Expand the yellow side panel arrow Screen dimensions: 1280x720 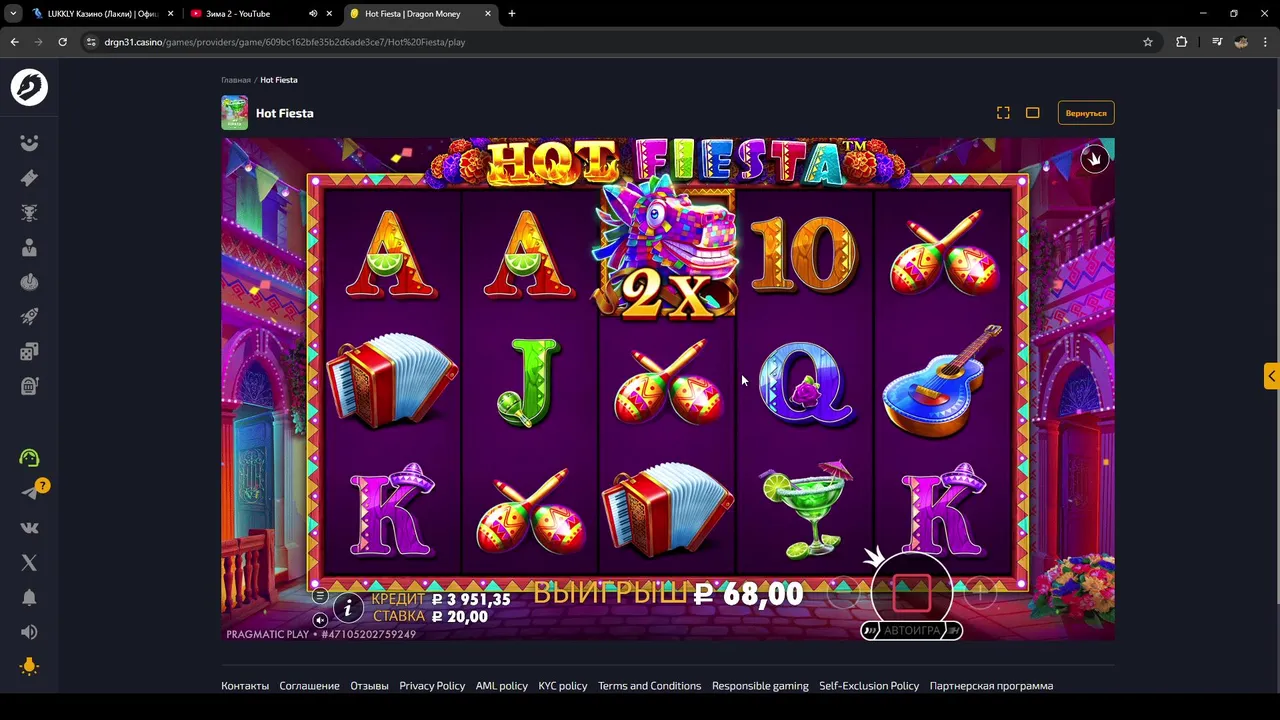[1271, 376]
